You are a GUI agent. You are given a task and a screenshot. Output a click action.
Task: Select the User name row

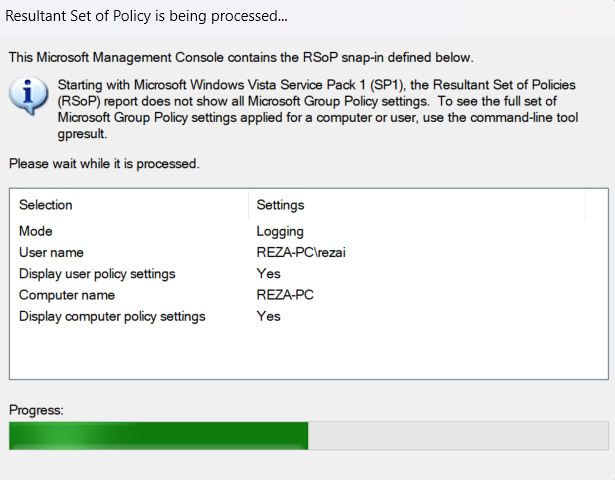(x=51, y=253)
